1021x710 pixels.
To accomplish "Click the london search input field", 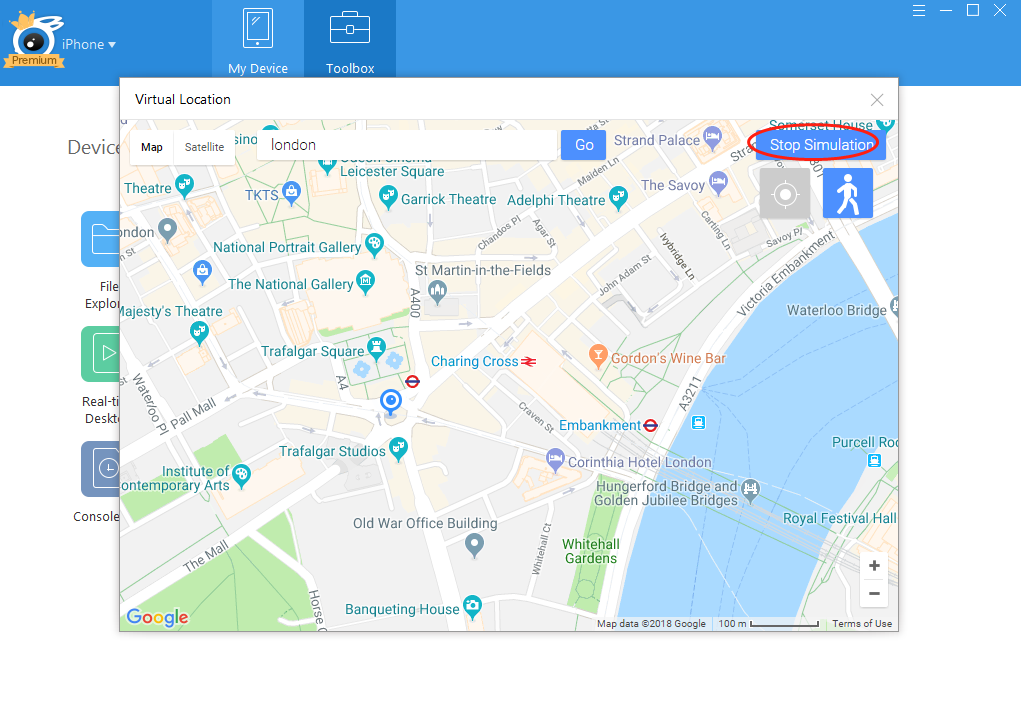I will pyautogui.click(x=407, y=145).
